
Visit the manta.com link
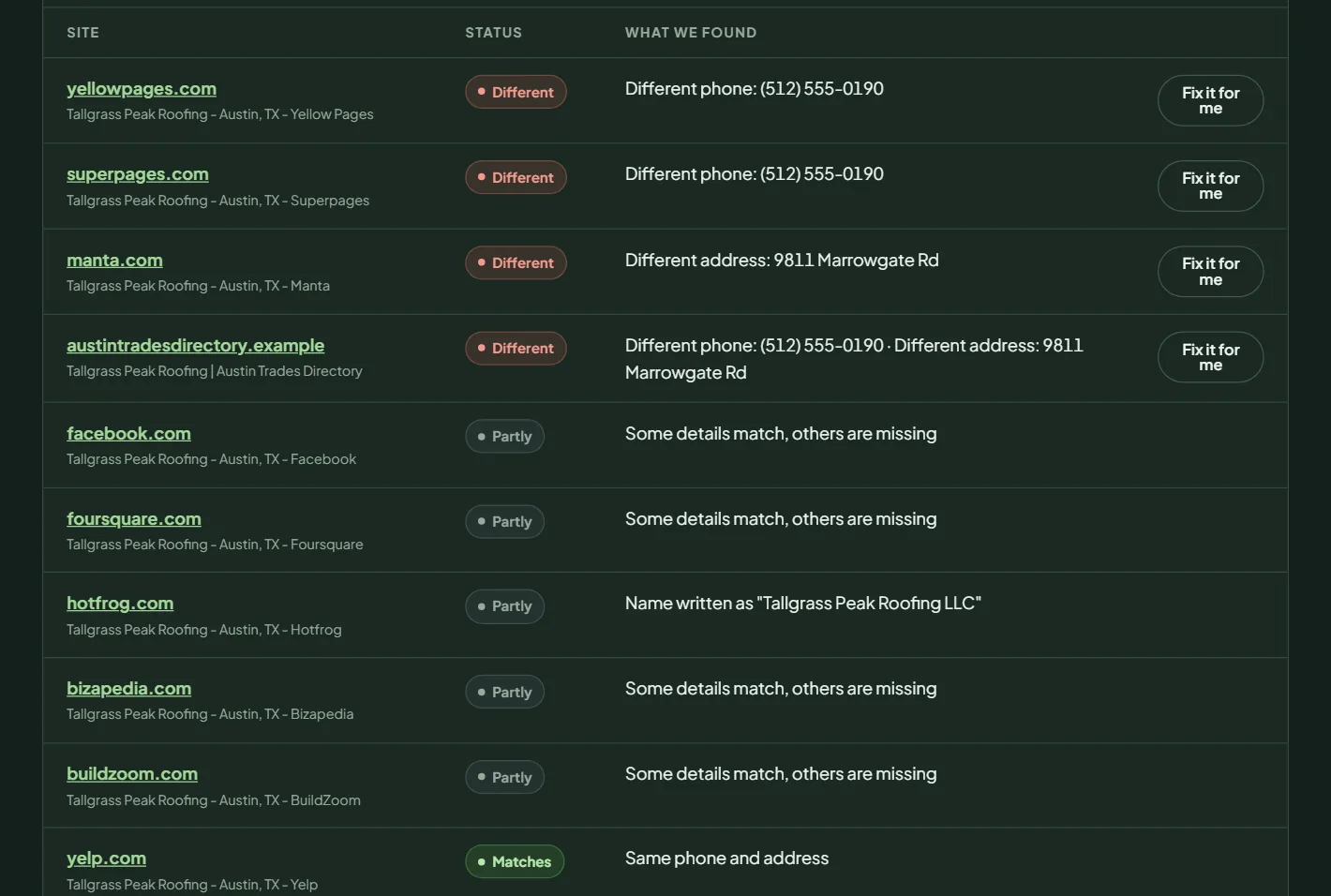[x=114, y=261]
